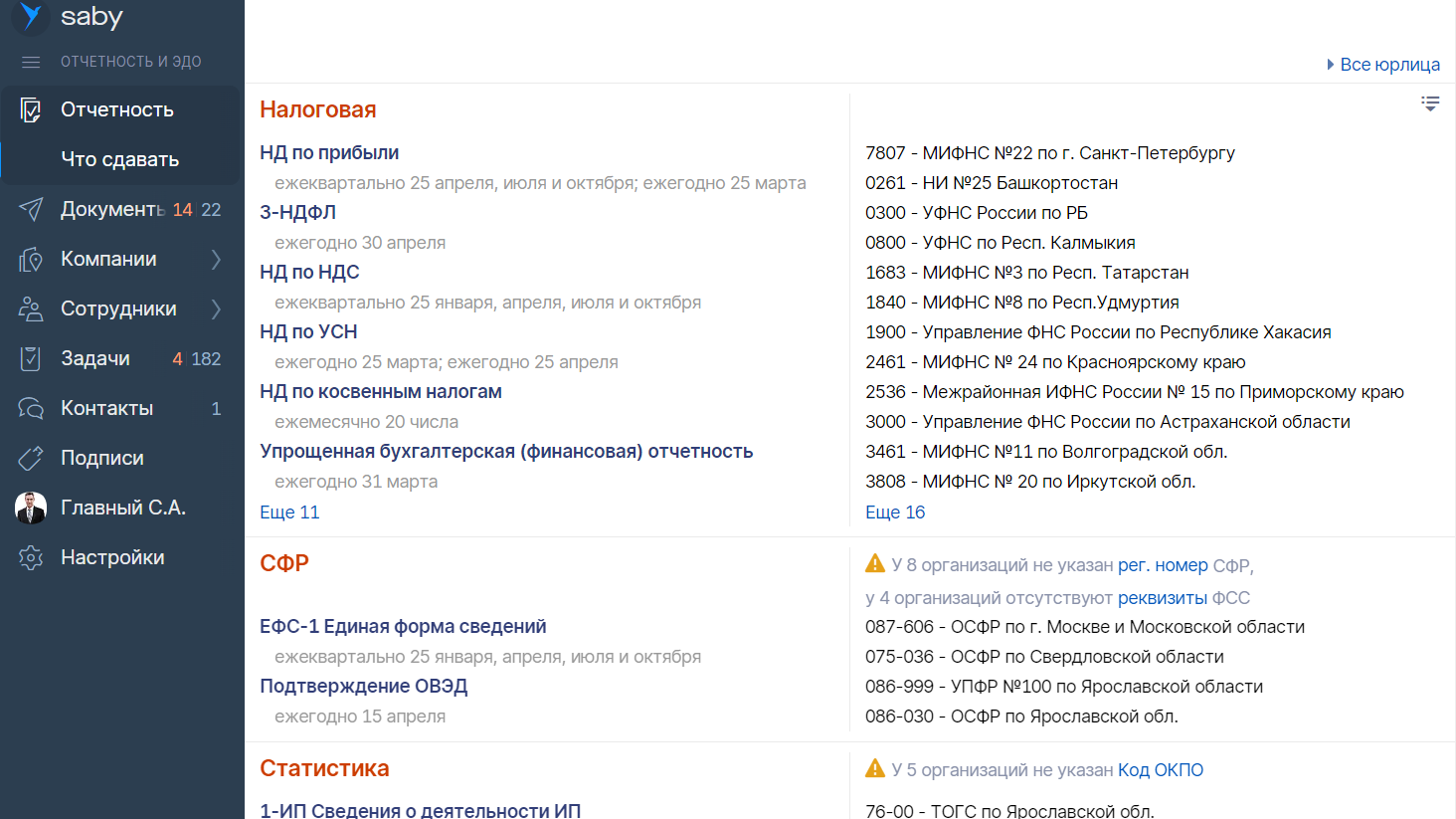Open the НД по НДС report
The height and width of the screenshot is (819, 1456).
[x=309, y=273]
